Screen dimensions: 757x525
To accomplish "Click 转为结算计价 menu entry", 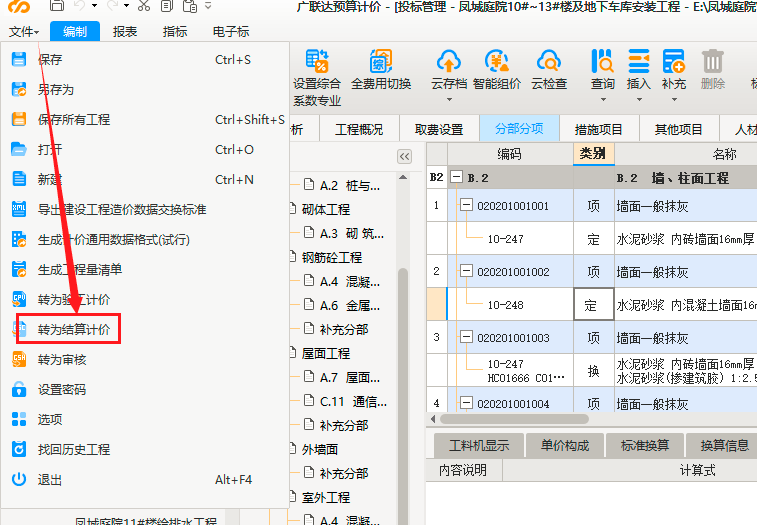I will pos(145,329).
